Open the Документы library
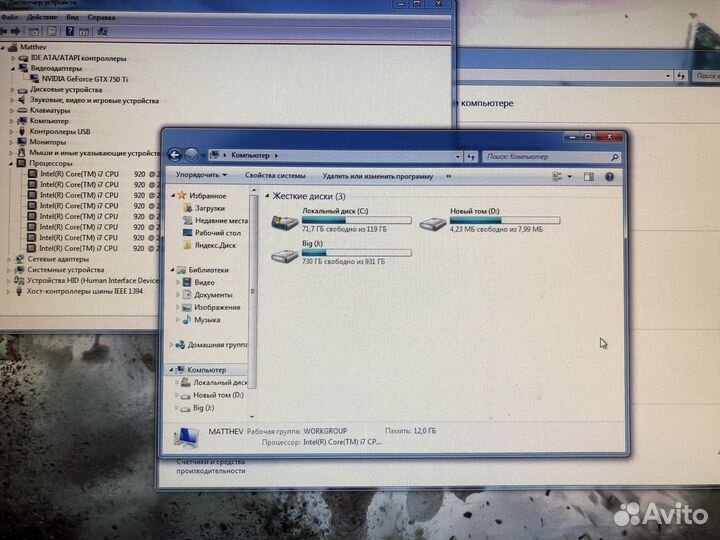 coord(213,295)
